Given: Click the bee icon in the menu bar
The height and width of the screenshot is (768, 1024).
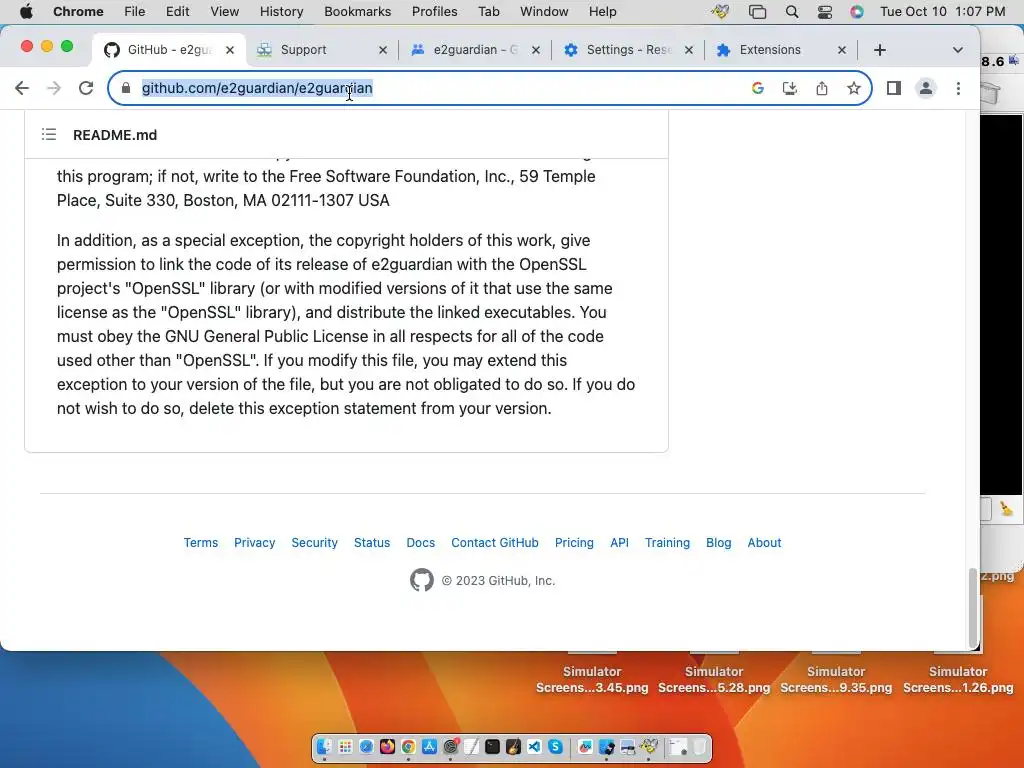Looking at the screenshot, I should (x=720, y=12).
